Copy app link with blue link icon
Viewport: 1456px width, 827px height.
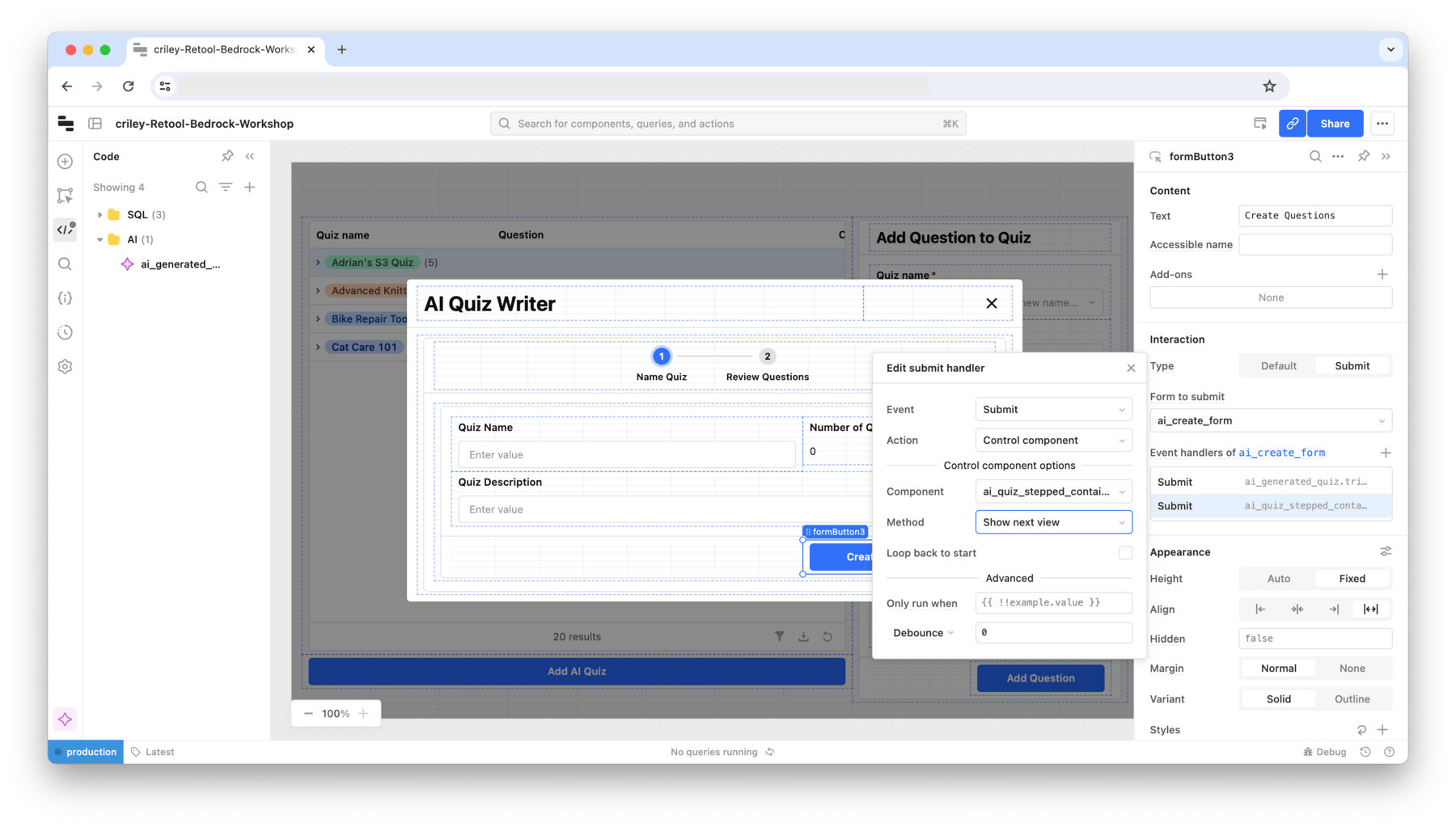point(1293,124)
